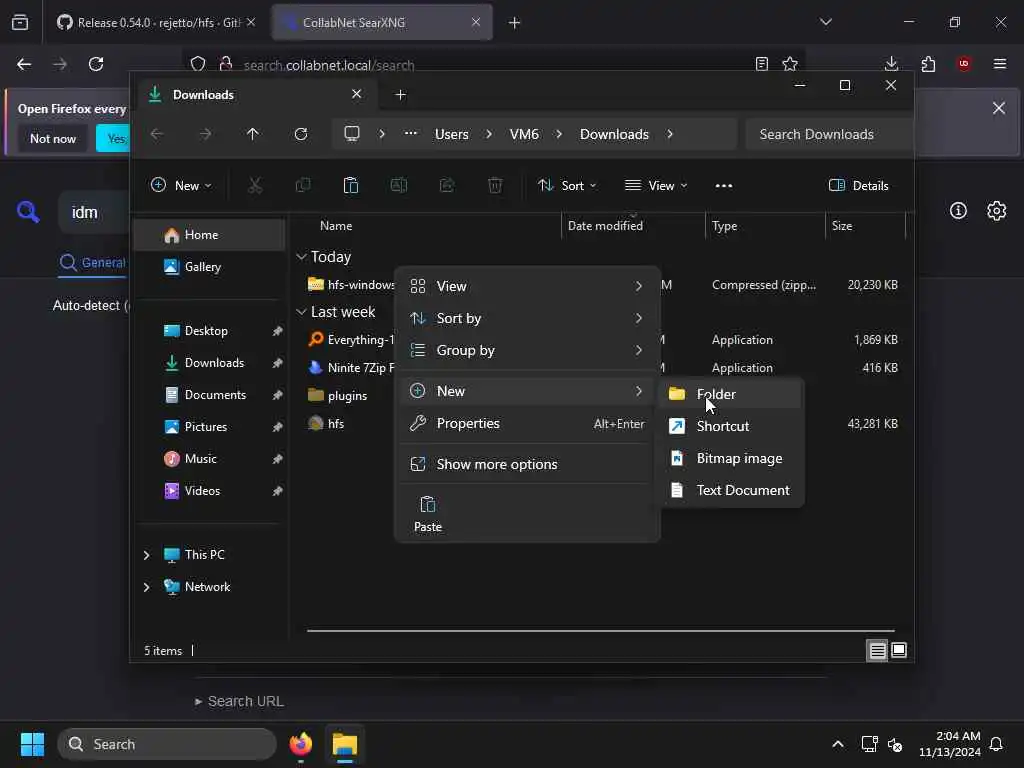Image resolution: width=1024 pixels, height=768 pixels.
Task: Click the Rename icon in Explorer toolbar
Action: click(399, 185)
